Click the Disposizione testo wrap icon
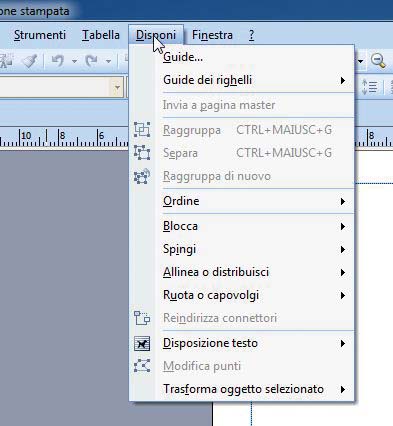This screenshot has height=426, width=393. pyautogui.click(x=142, y=343)
